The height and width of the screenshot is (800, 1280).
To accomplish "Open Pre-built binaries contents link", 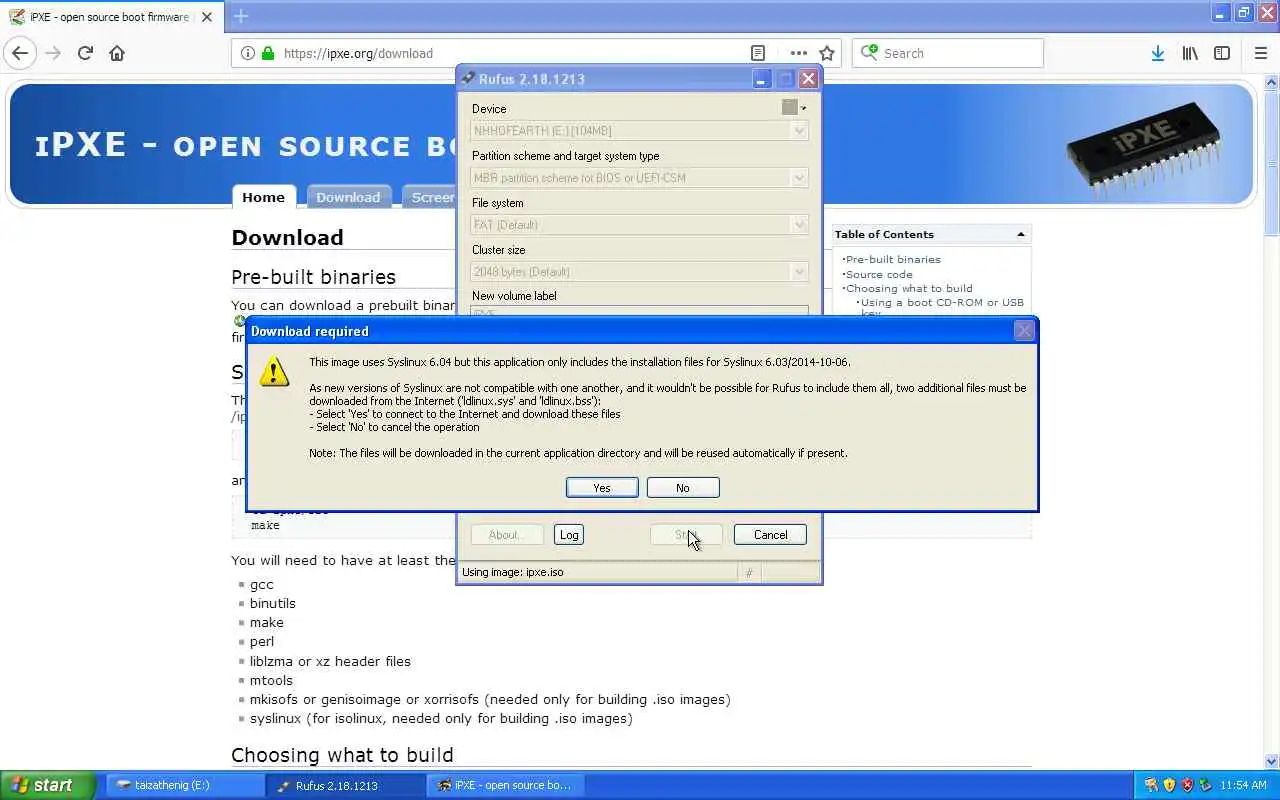I will [x=893, y=259].
